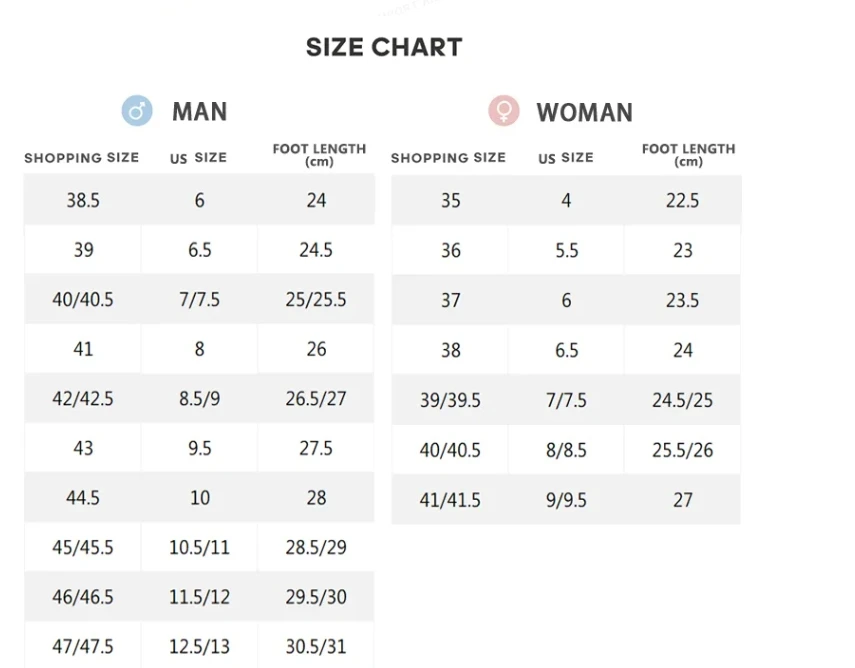Image resolution: width=855 pixels, height=668 pixels.
Task: Click men's foot length 29.5/30 cell
Action: tap(316, 597)
